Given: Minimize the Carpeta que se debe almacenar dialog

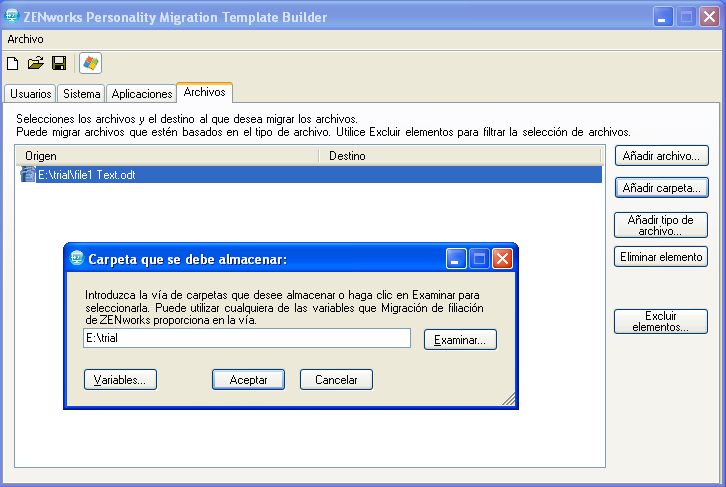Looking at the screenshot, I should (x=456, y=259).
